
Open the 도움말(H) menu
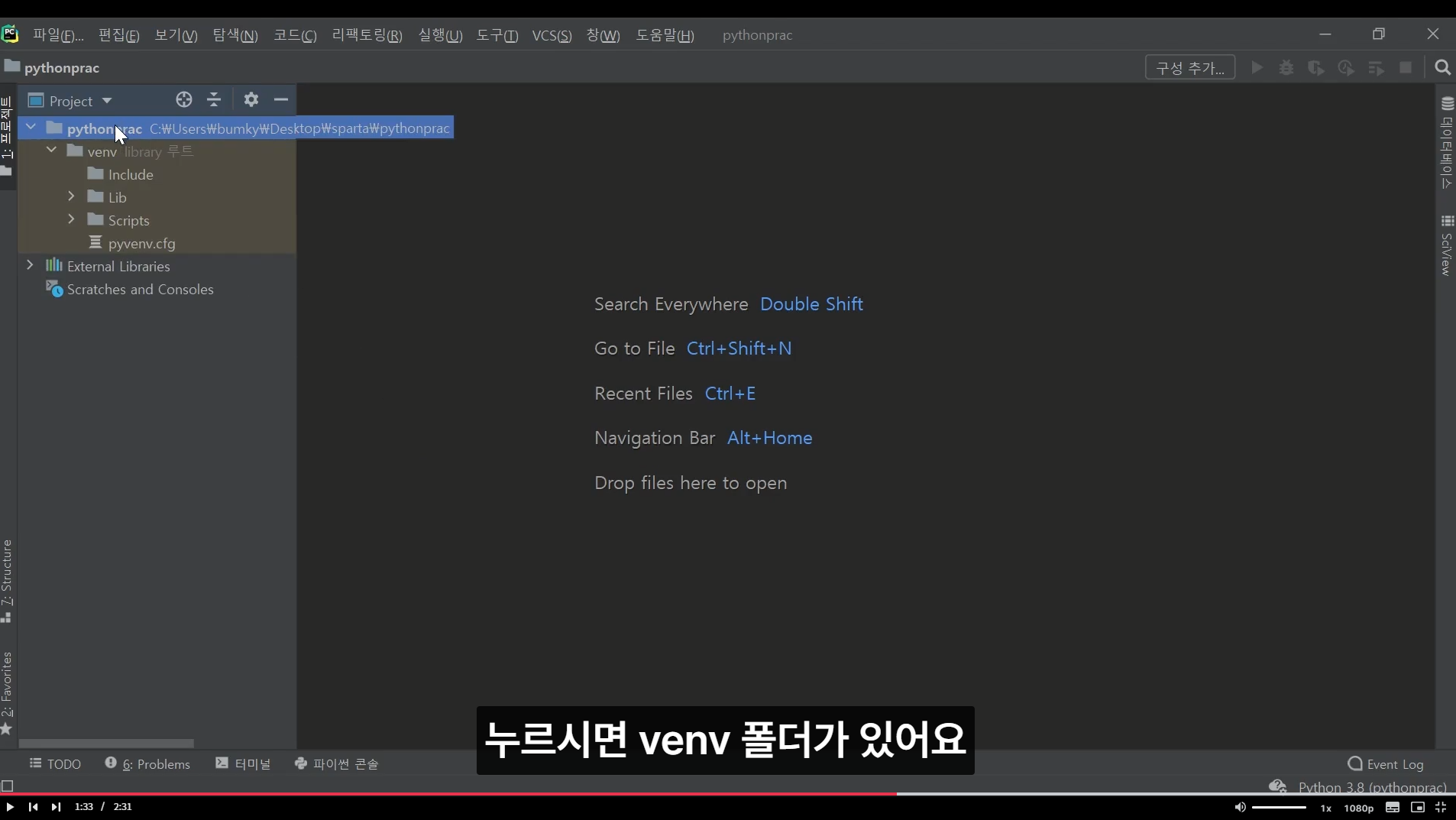tap(665, 35)
